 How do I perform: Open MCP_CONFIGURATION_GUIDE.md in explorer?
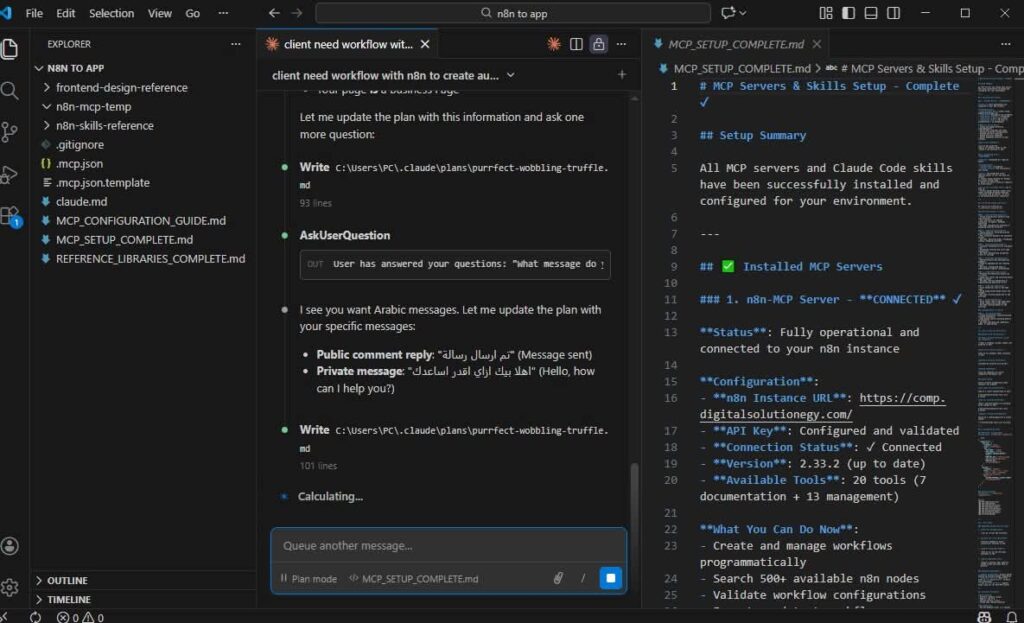[x=140, y=220]
